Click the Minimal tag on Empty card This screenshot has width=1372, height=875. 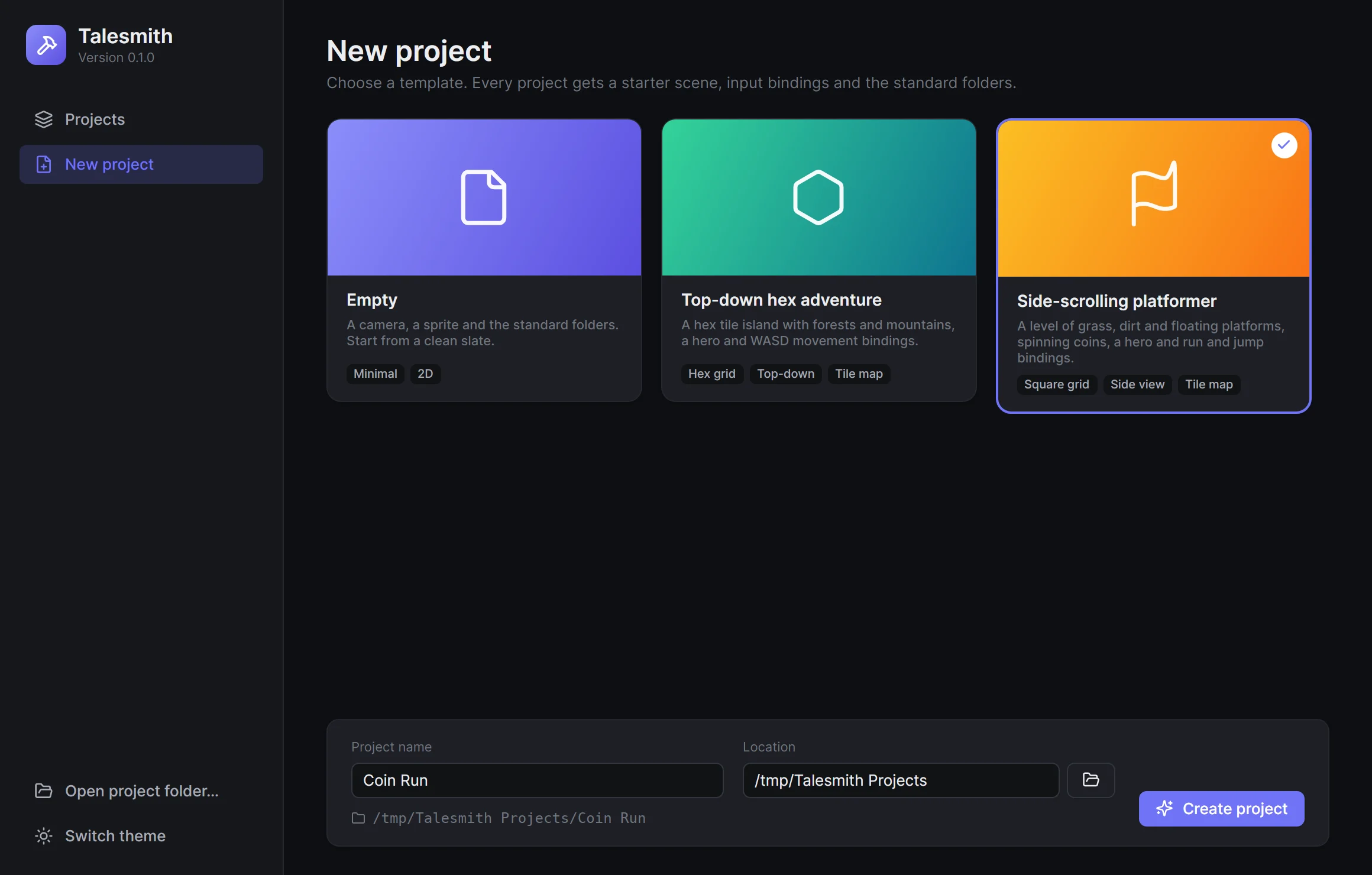click(x=376, y=374)
